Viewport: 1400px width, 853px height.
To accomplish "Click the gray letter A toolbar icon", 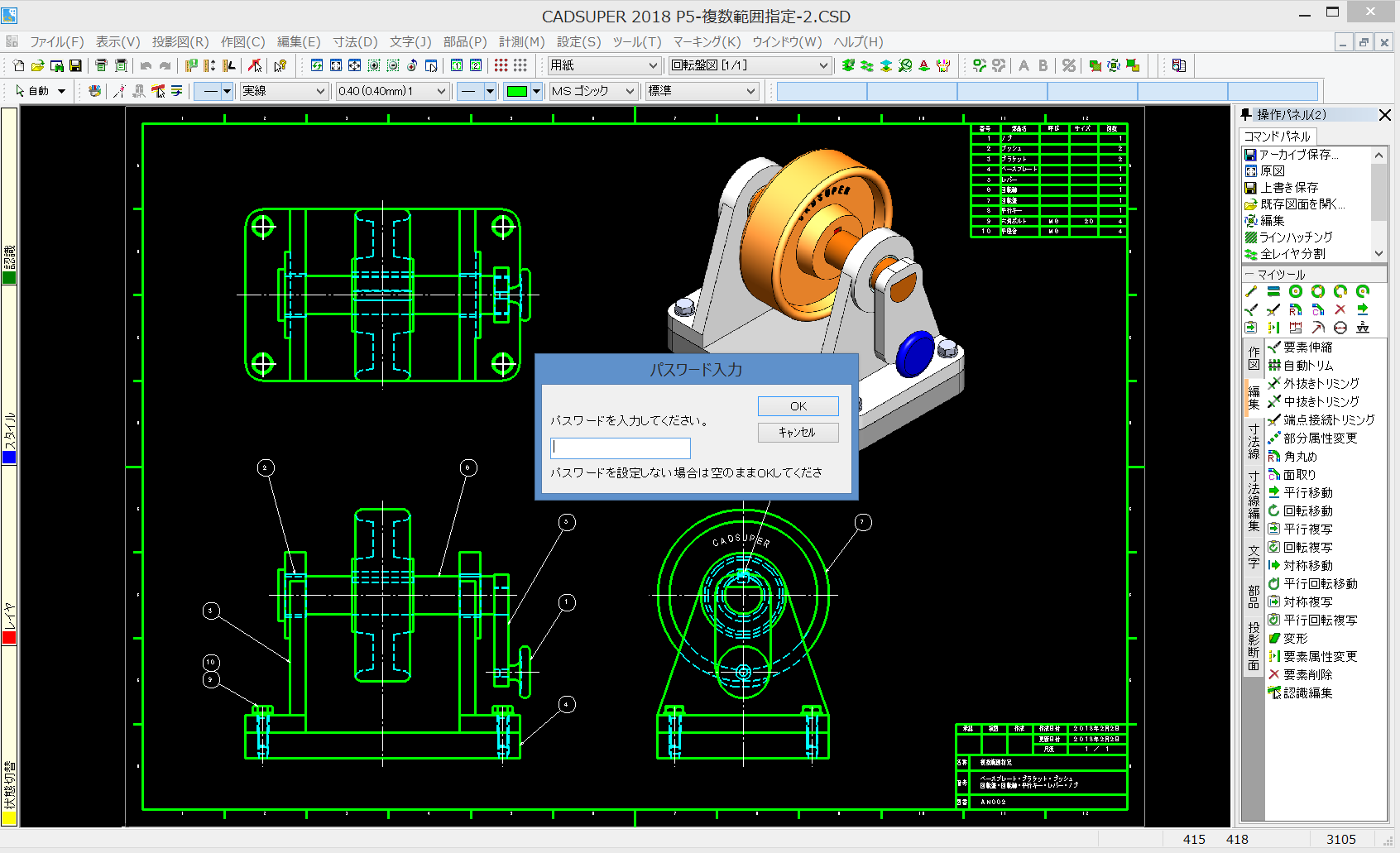I will 1024,65.
